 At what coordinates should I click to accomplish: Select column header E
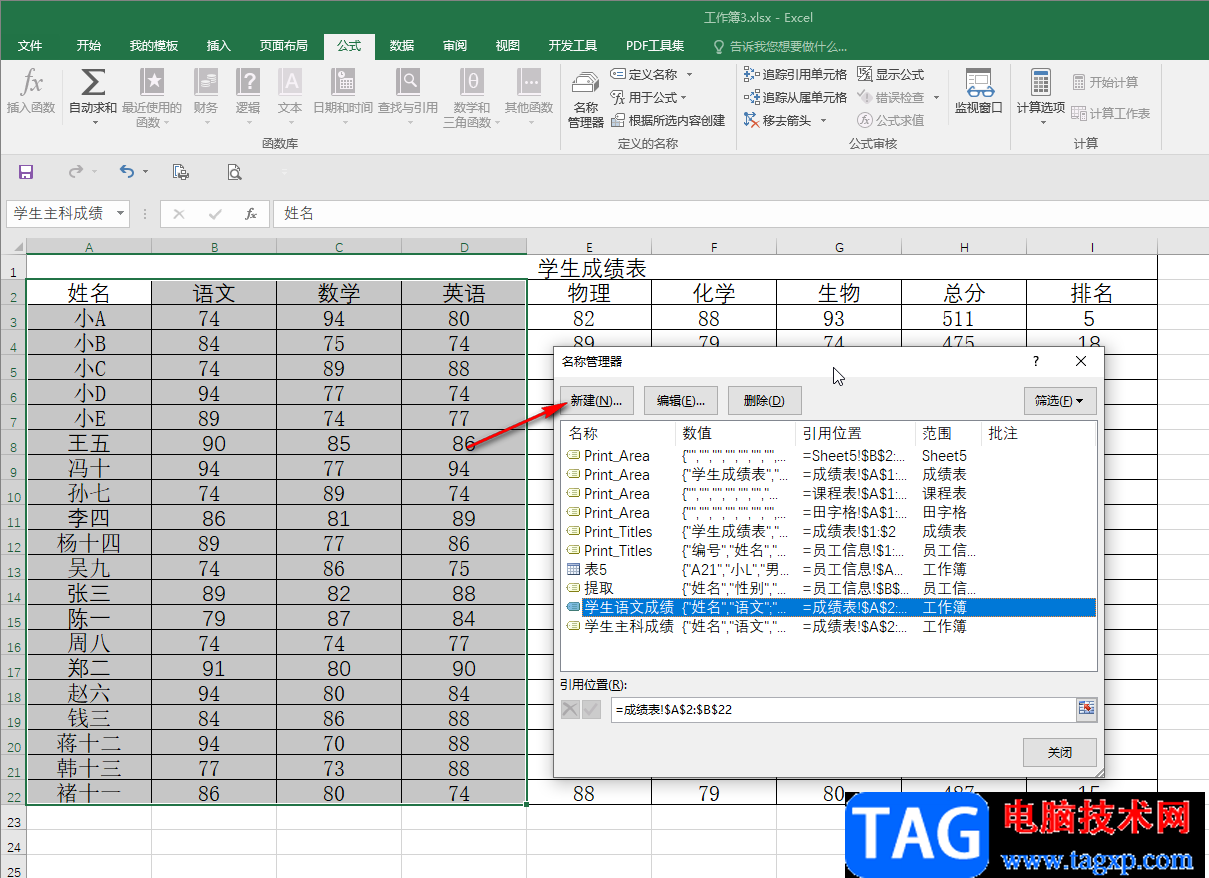[589, 247]
